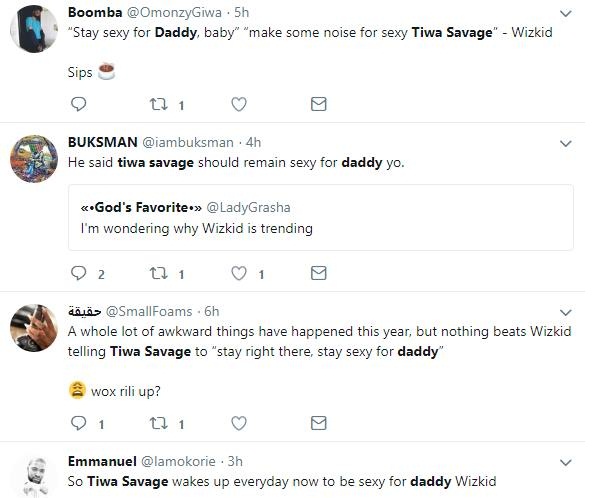602x498 pixels.
Task: Send Boomba's tweet via direct message
Action: 318,104
